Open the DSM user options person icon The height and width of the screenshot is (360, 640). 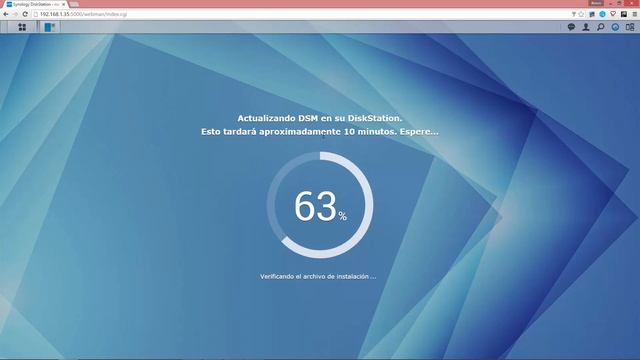tap(586, 27)
